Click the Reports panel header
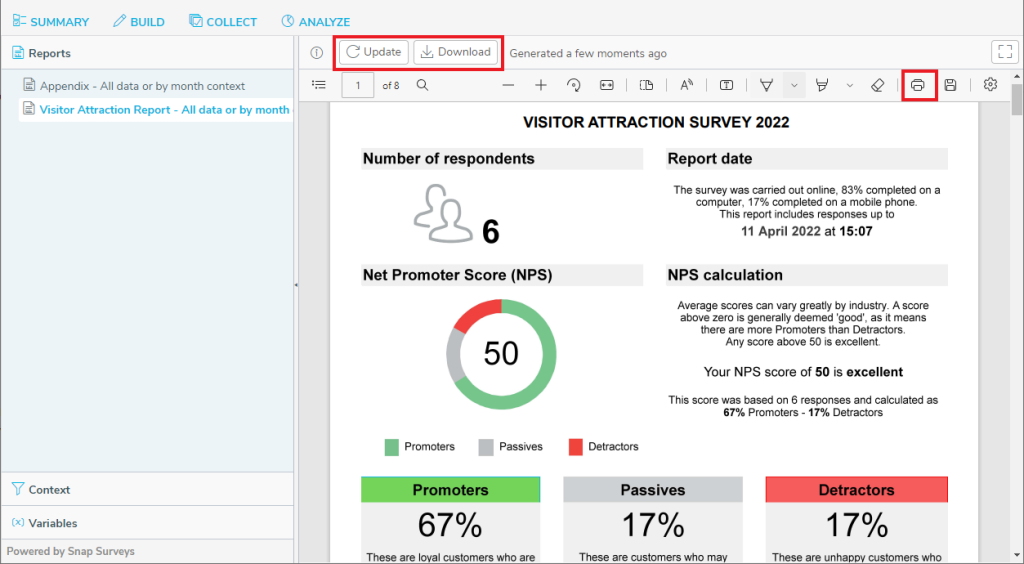 [x=147, y=53]
